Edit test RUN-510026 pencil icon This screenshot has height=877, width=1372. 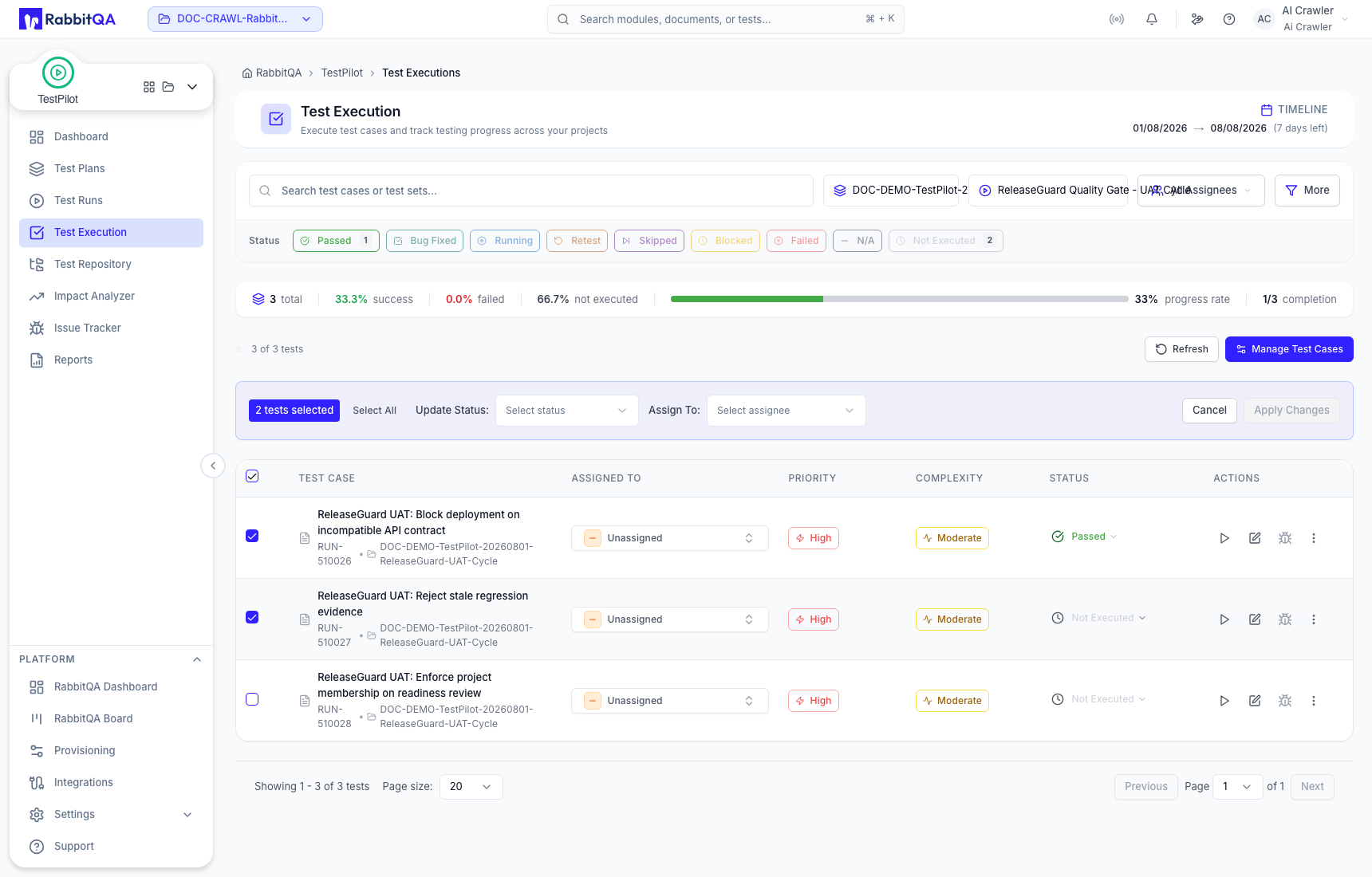coord(1255,538)
